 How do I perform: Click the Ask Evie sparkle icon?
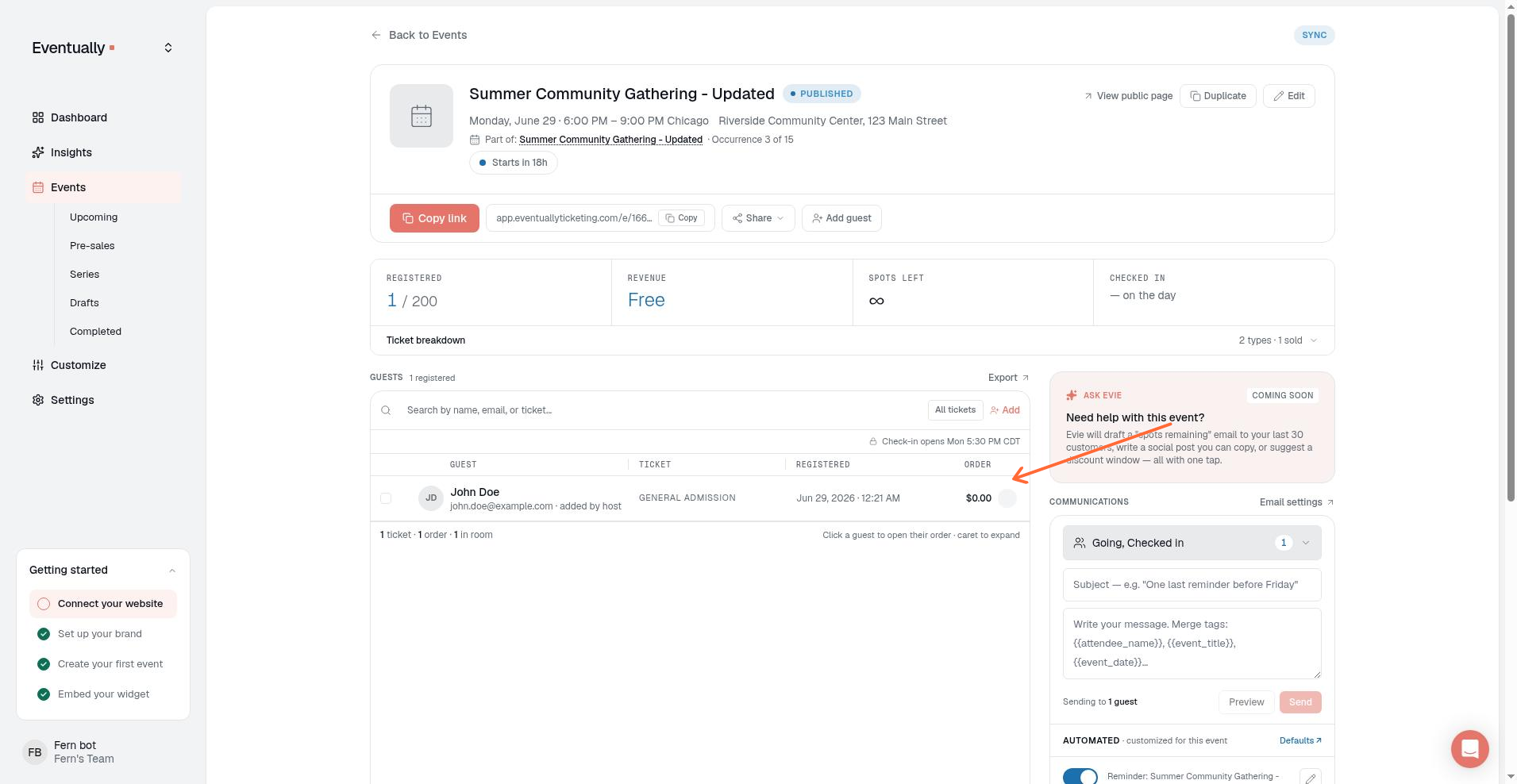1072,395
